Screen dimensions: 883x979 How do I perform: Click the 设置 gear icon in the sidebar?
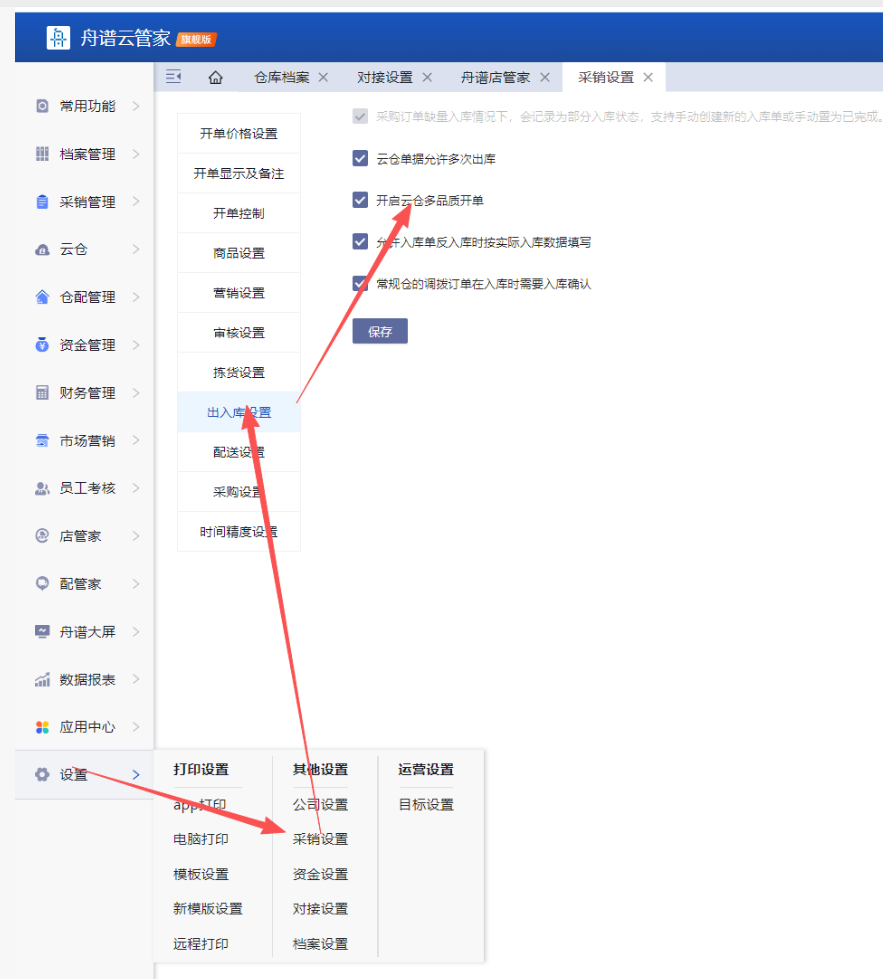pyautogui.click(x=42, y=775)
